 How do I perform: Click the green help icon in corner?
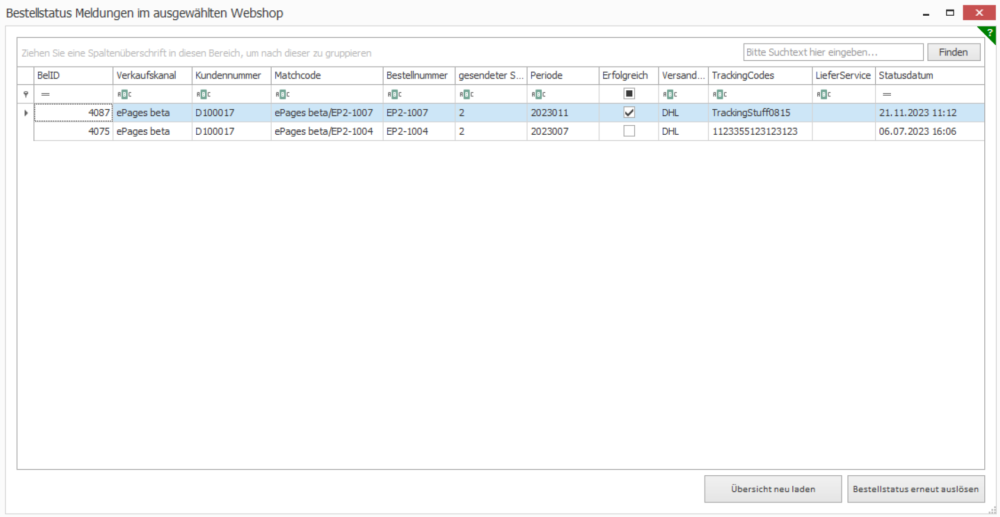(x=991, y=34)
